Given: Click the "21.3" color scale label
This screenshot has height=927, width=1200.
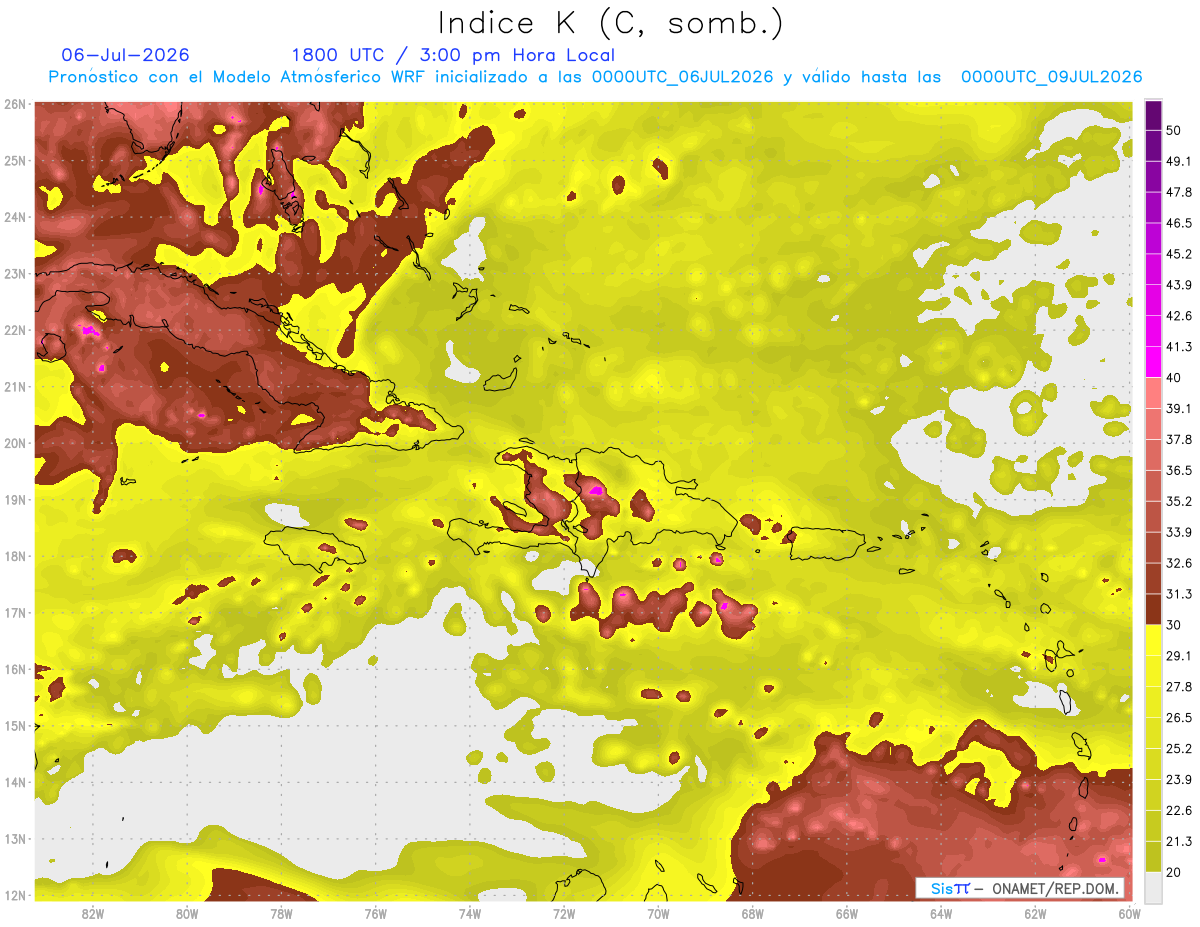Looking at the screenshot, I should pyautogui.click(x=1179, y=841).
